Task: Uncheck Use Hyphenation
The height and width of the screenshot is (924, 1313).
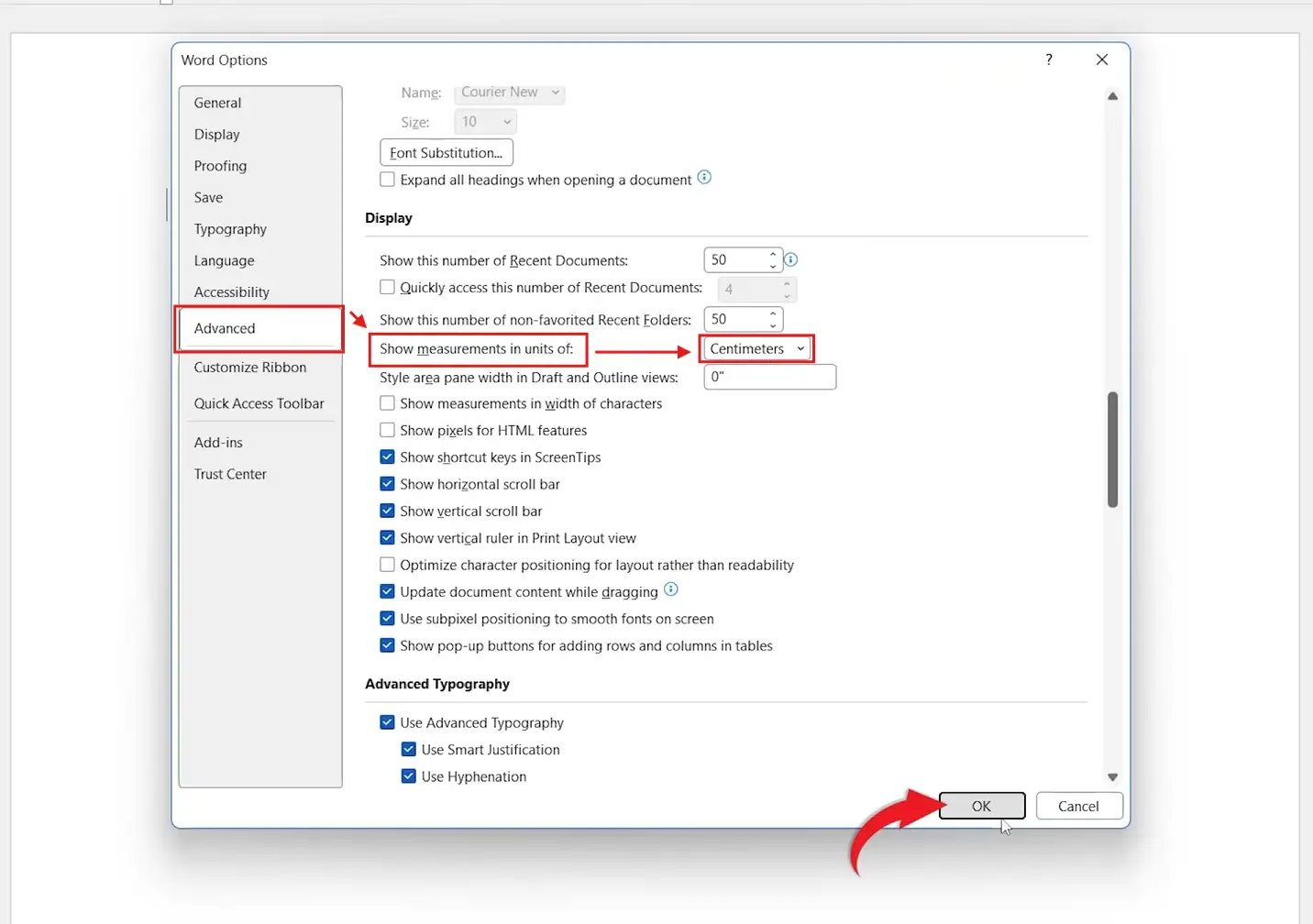Action: pyautogui.click(x=409, y=776)
